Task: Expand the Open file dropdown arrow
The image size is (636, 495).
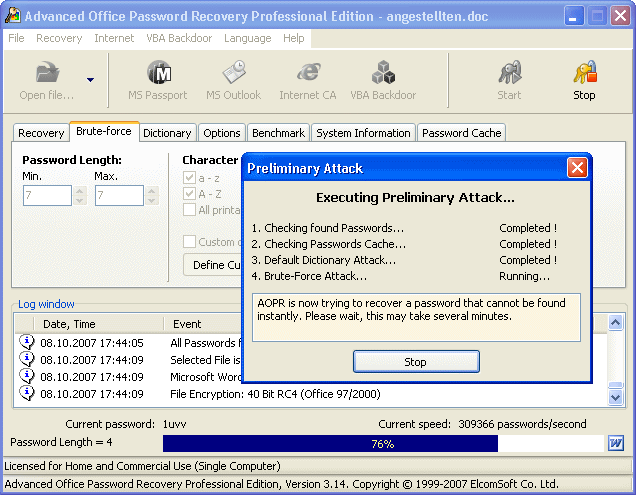Action: pyautogui.click(x=90, y=80)
